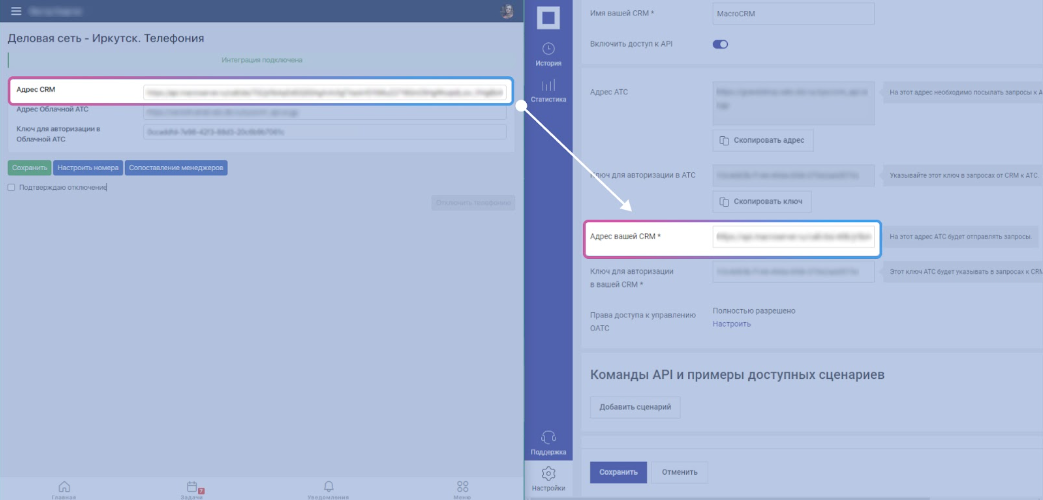Open Поддержка (headset) in sidebar

[548, 442]
